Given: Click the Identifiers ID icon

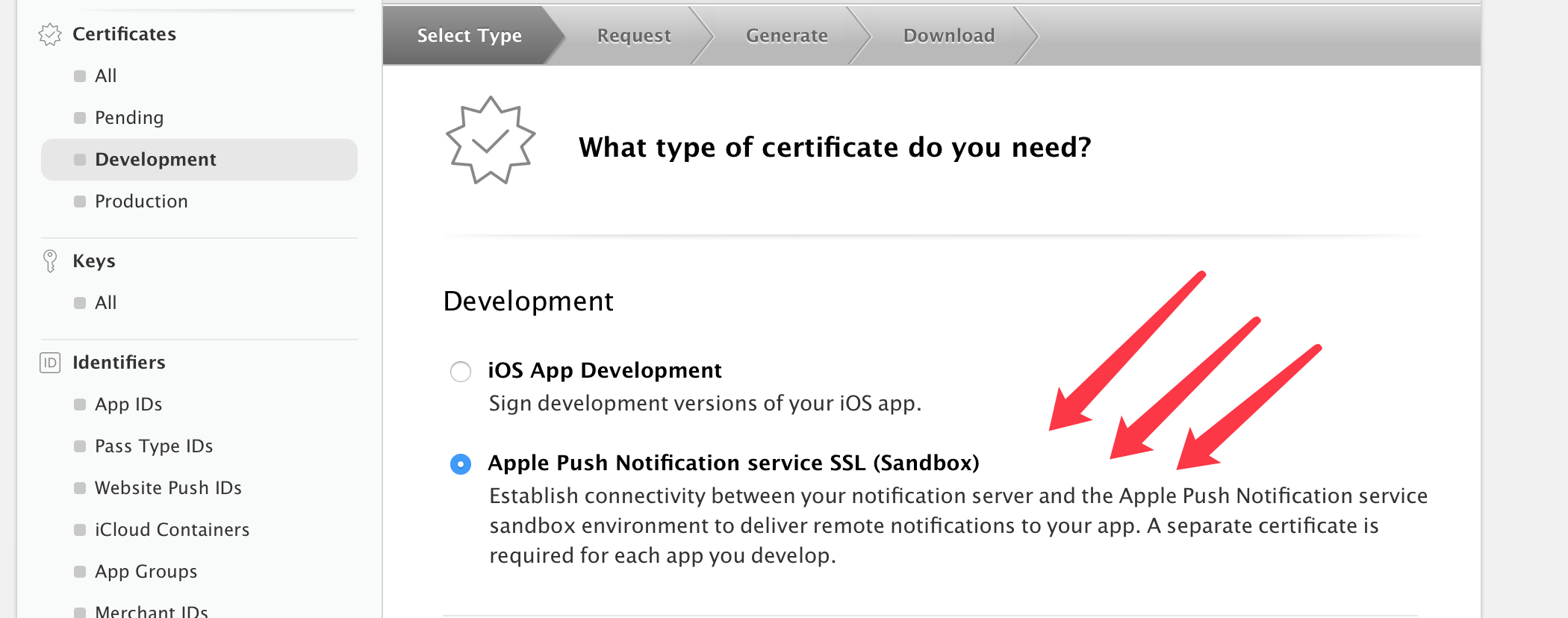Looking at the screenshot, I should (50, 363).
